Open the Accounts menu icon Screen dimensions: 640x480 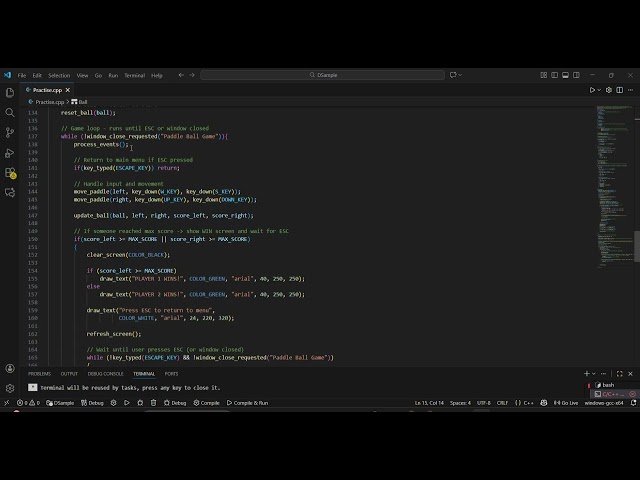10,369
